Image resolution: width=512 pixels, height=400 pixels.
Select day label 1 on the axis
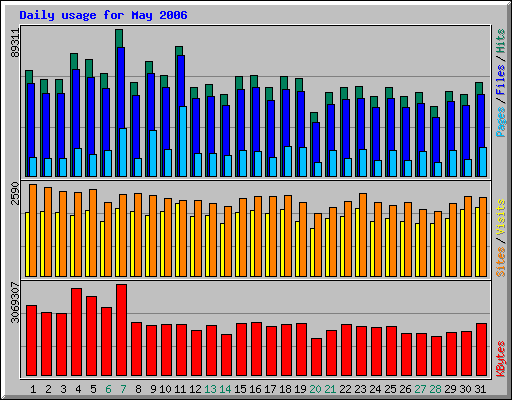[33, 389]
